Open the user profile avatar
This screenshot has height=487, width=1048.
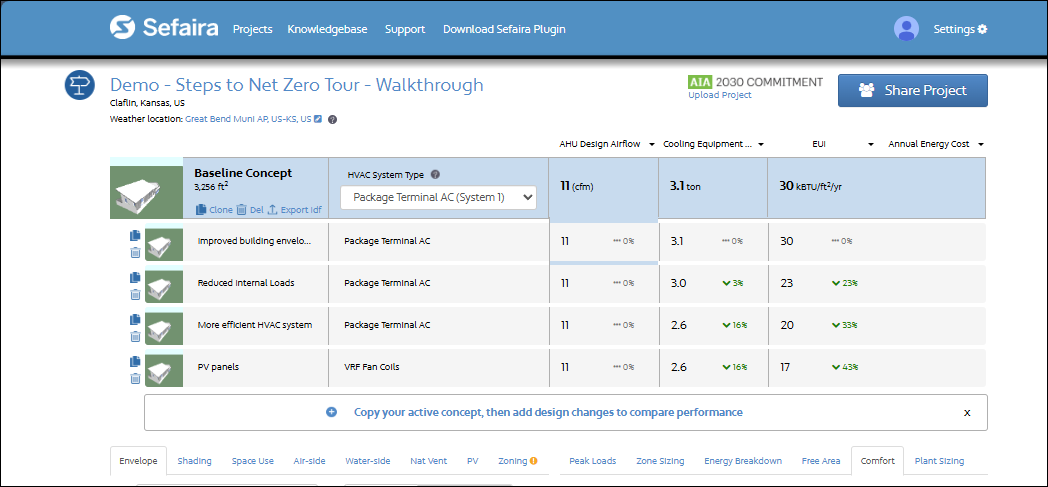[x=906, y=29]
